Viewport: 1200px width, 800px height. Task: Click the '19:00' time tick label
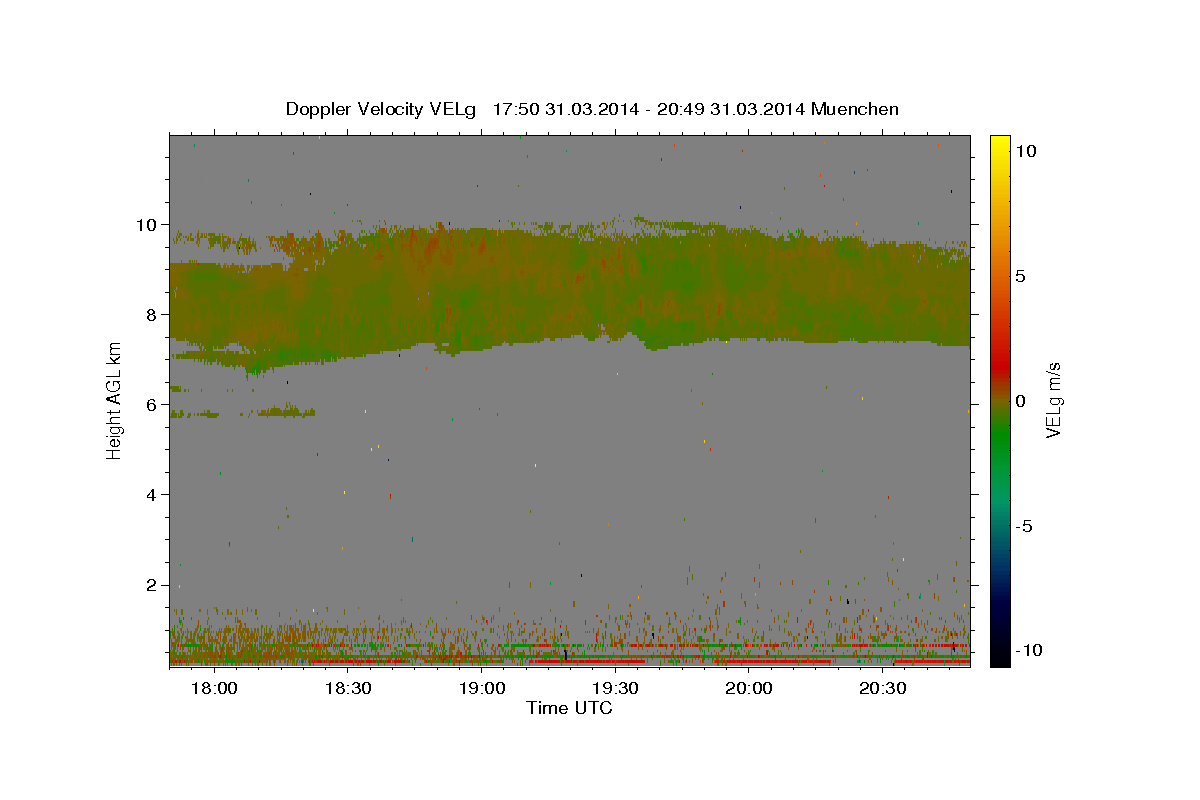click(481, 688)
